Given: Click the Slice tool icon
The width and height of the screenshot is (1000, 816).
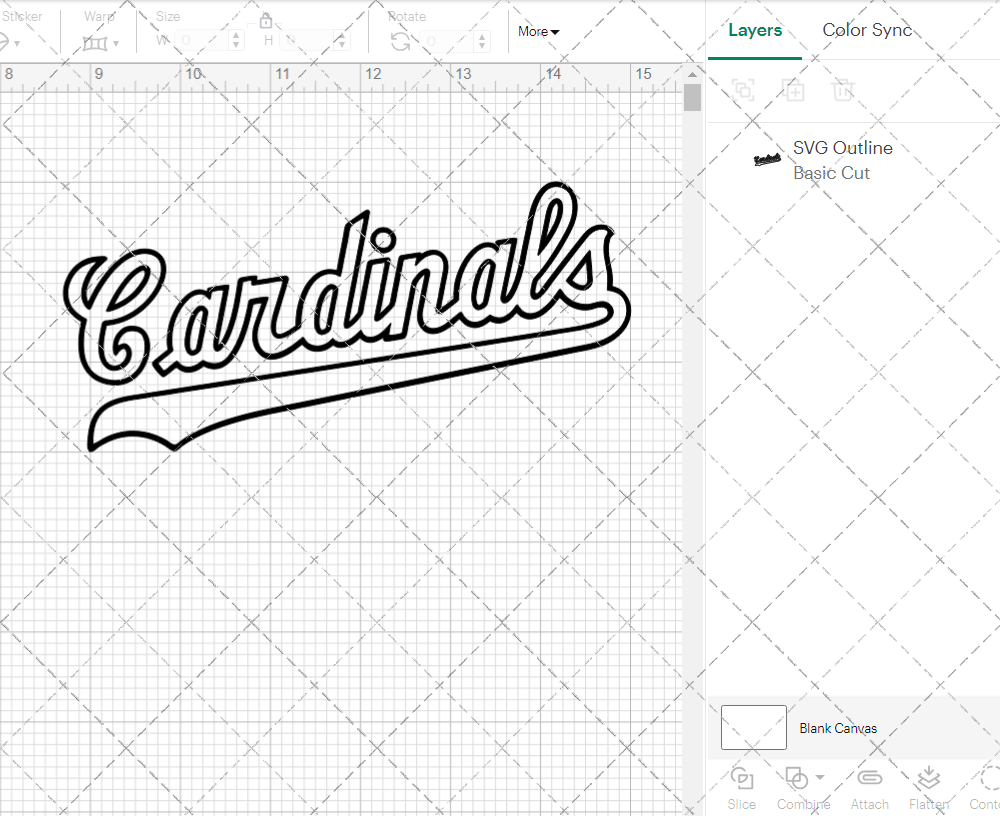Looking at the screenshot, I should [741, 778].
